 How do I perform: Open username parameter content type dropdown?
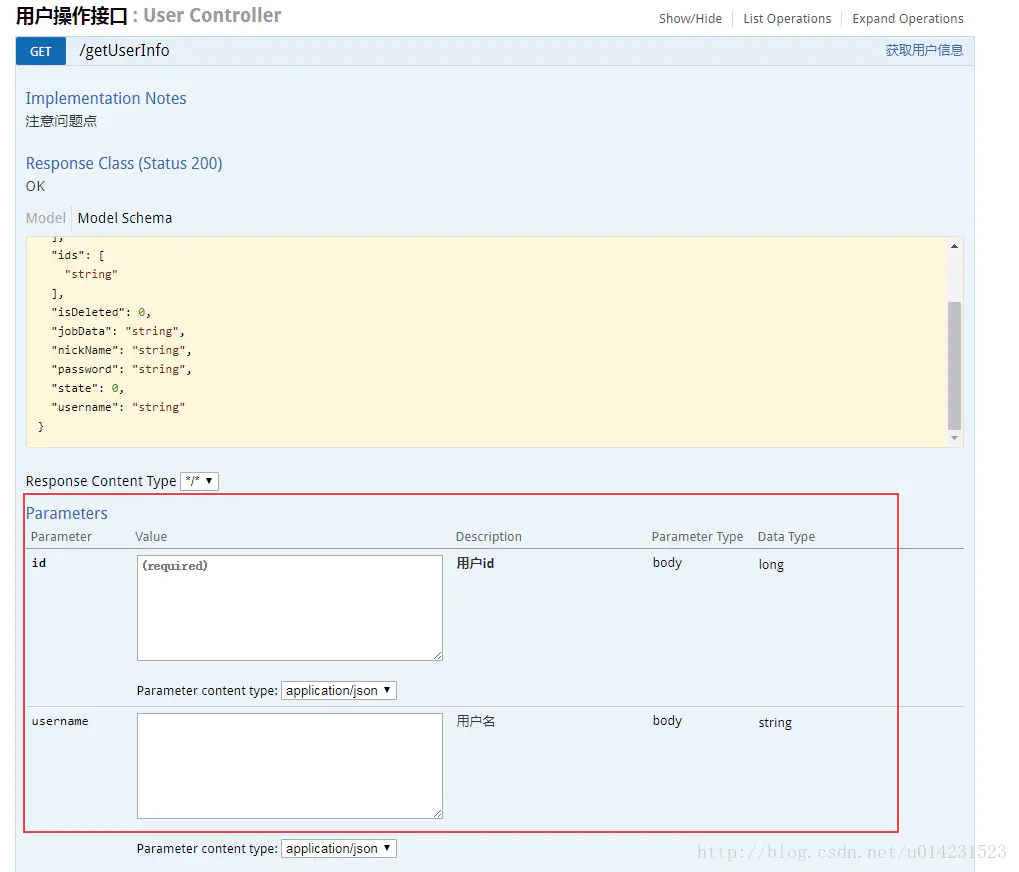pos(339,848)
